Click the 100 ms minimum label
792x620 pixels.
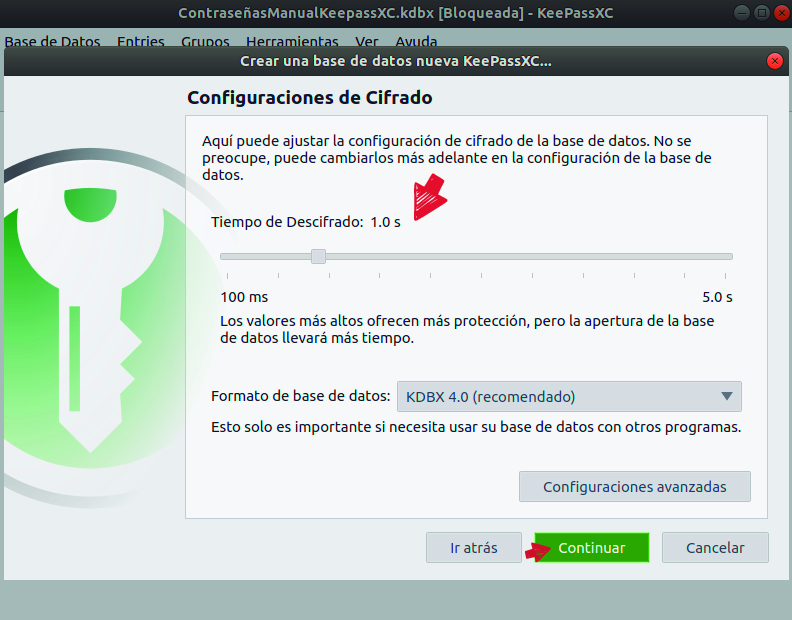(244, 297)
